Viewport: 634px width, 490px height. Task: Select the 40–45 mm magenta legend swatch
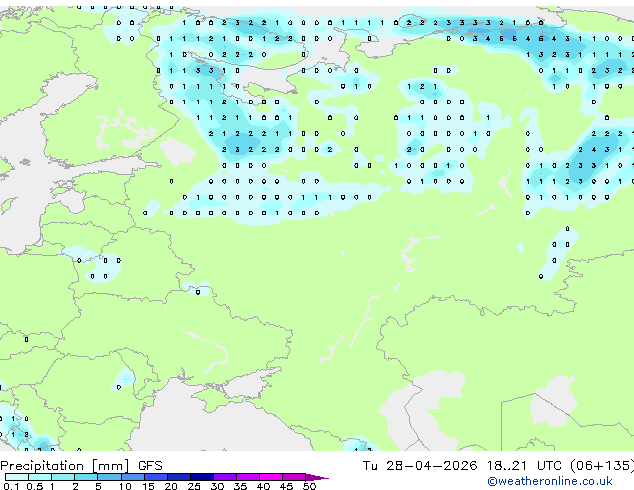271,477
